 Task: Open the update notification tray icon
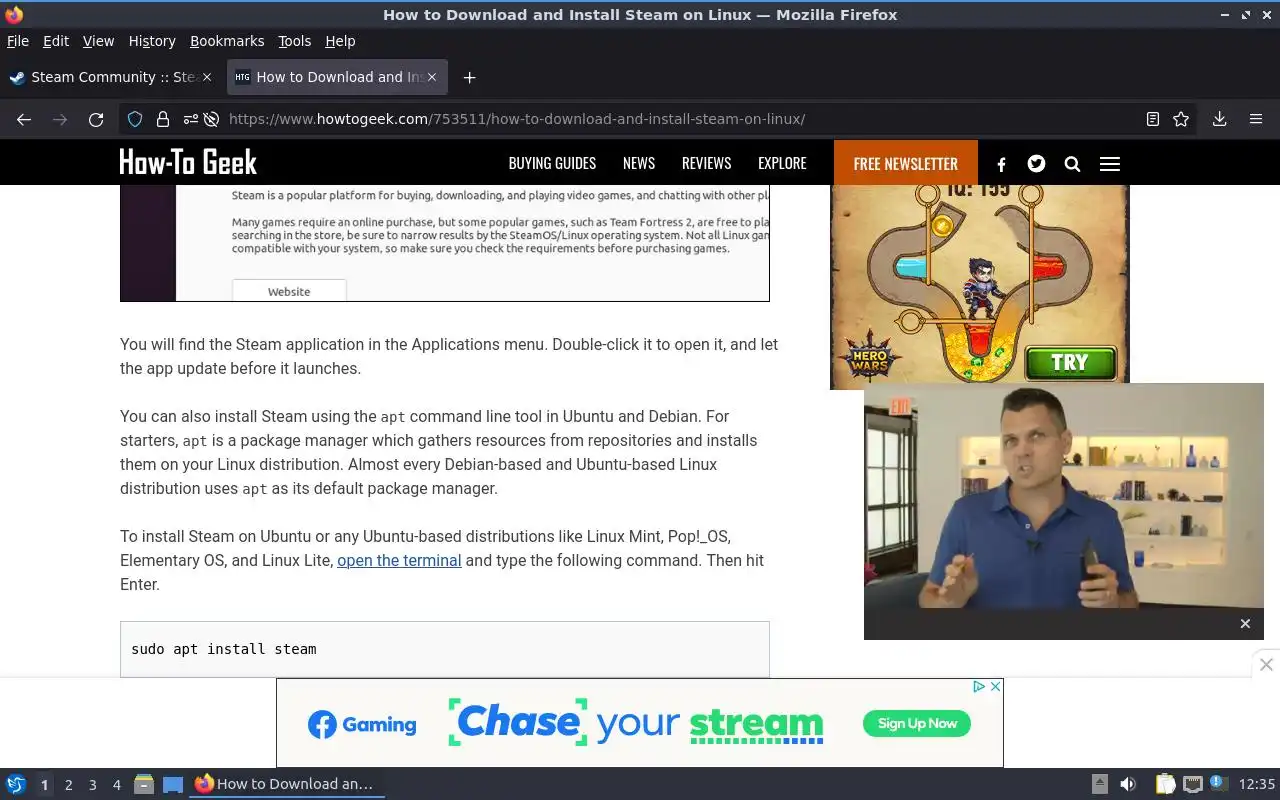click(x=1217, y=783)
